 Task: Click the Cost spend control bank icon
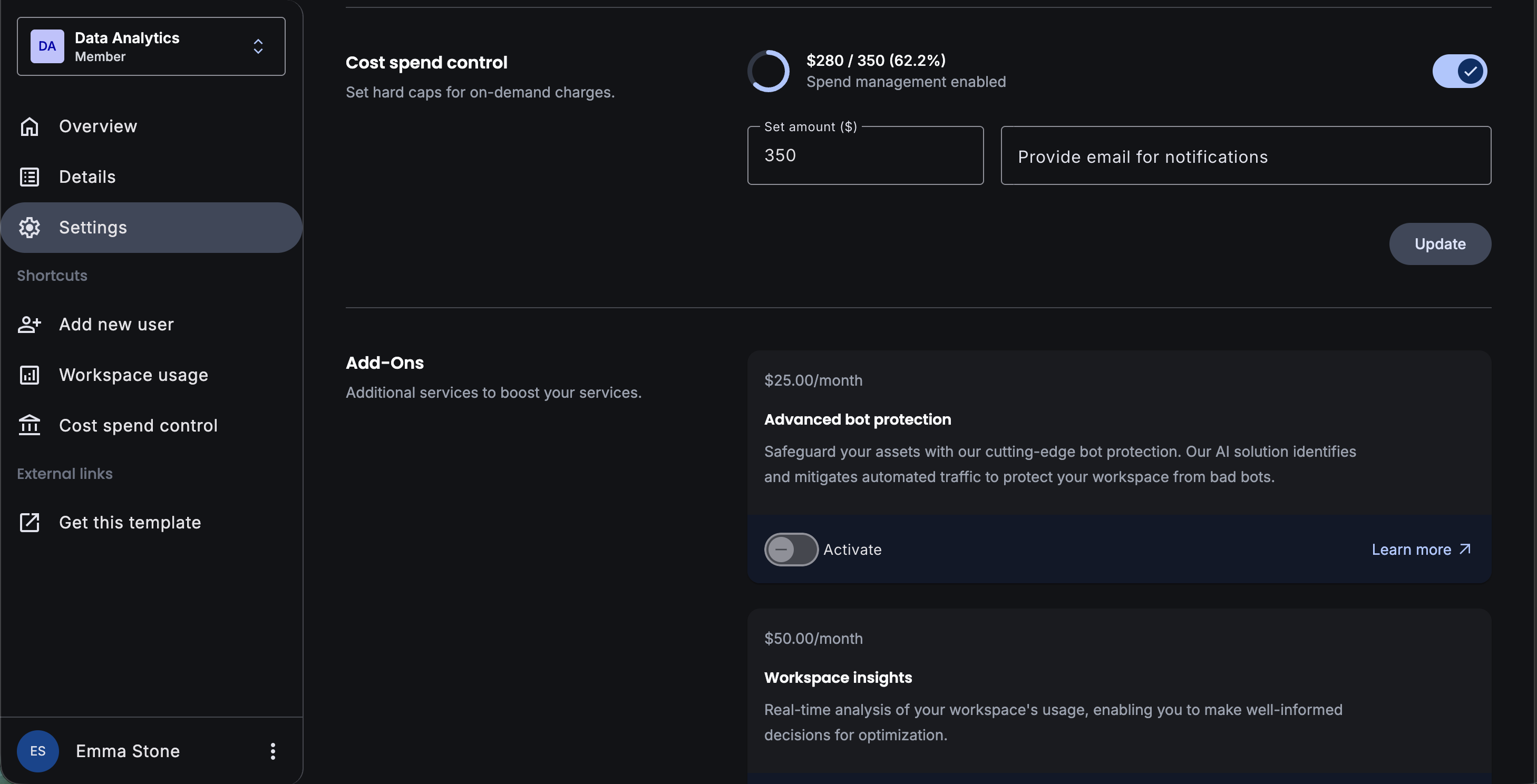click(29, 426)
